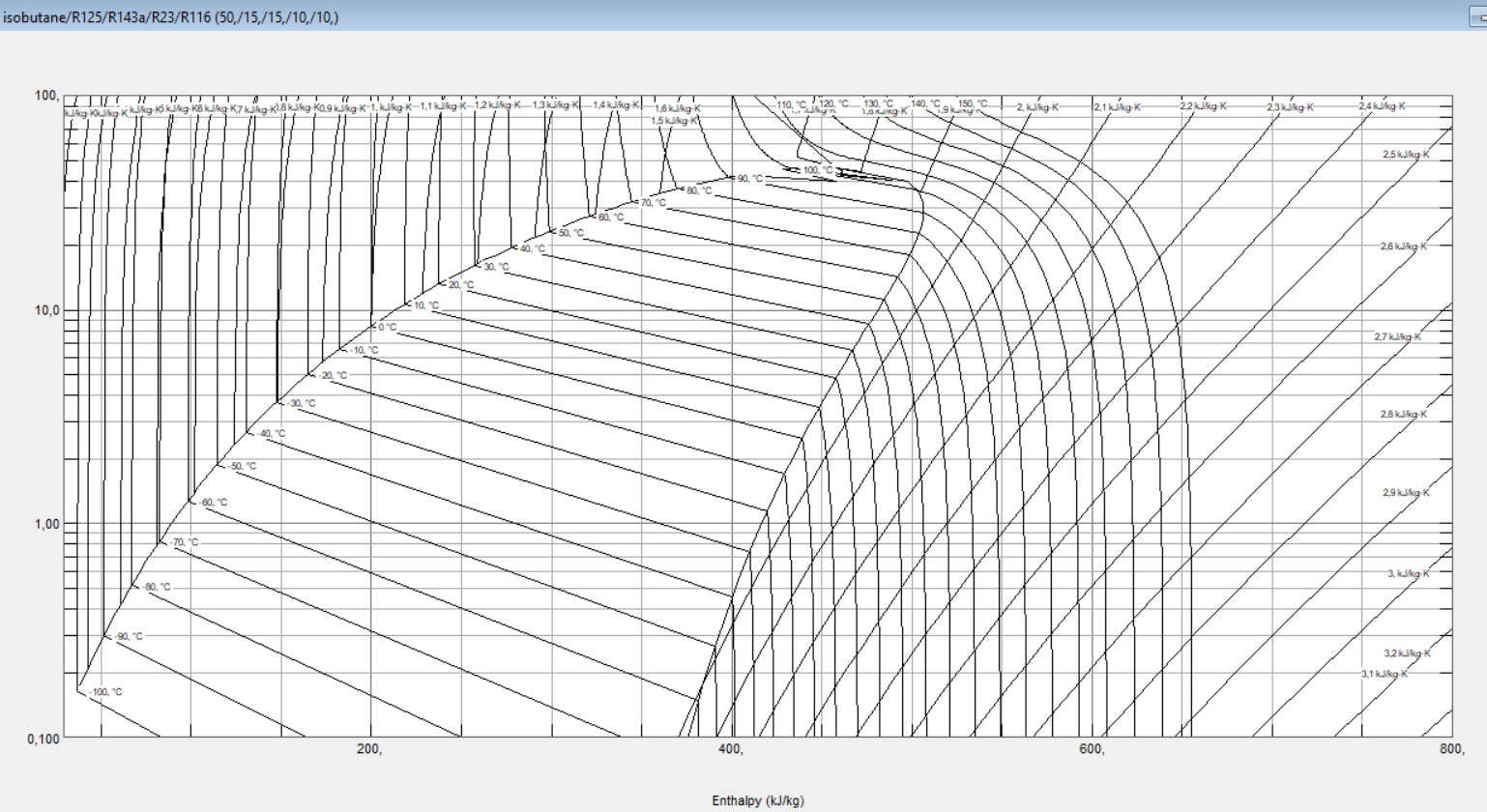The height and width of the screenshot is (812, 1487).
Task: Select the -90, °C isotherm label
Action: coord(129,636)
